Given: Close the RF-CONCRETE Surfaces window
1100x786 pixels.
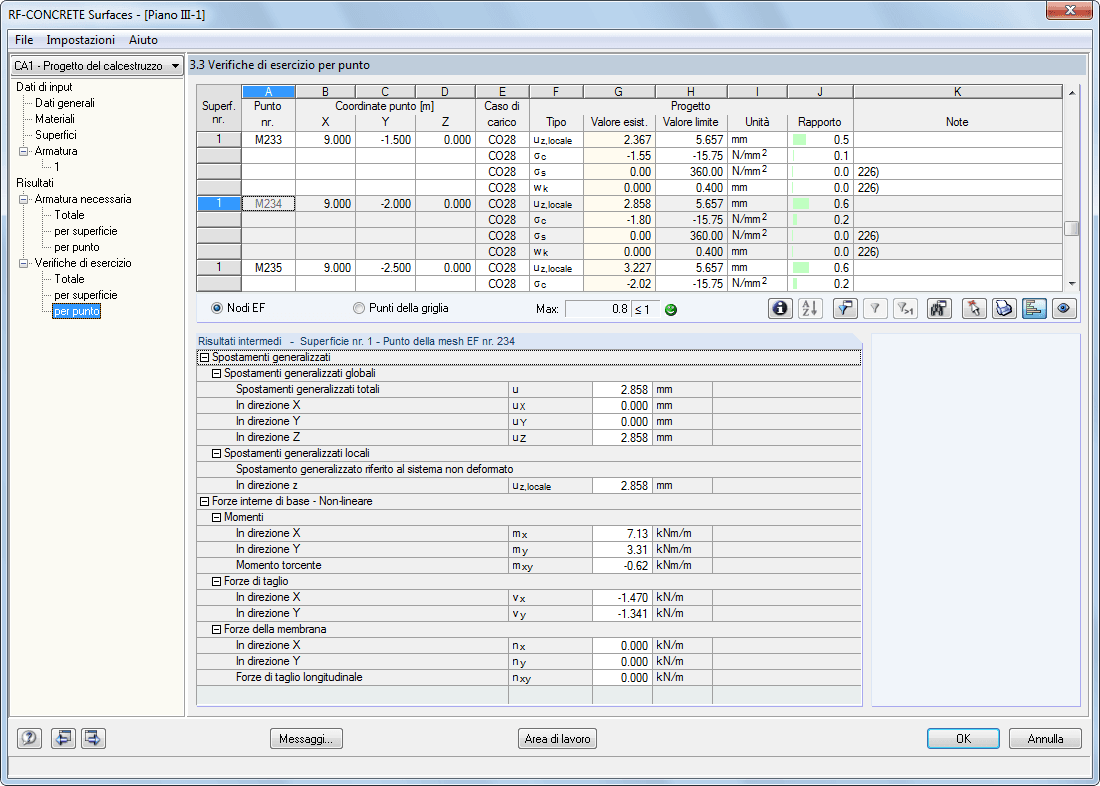Looking at the screenshot, I should 1068,10.
